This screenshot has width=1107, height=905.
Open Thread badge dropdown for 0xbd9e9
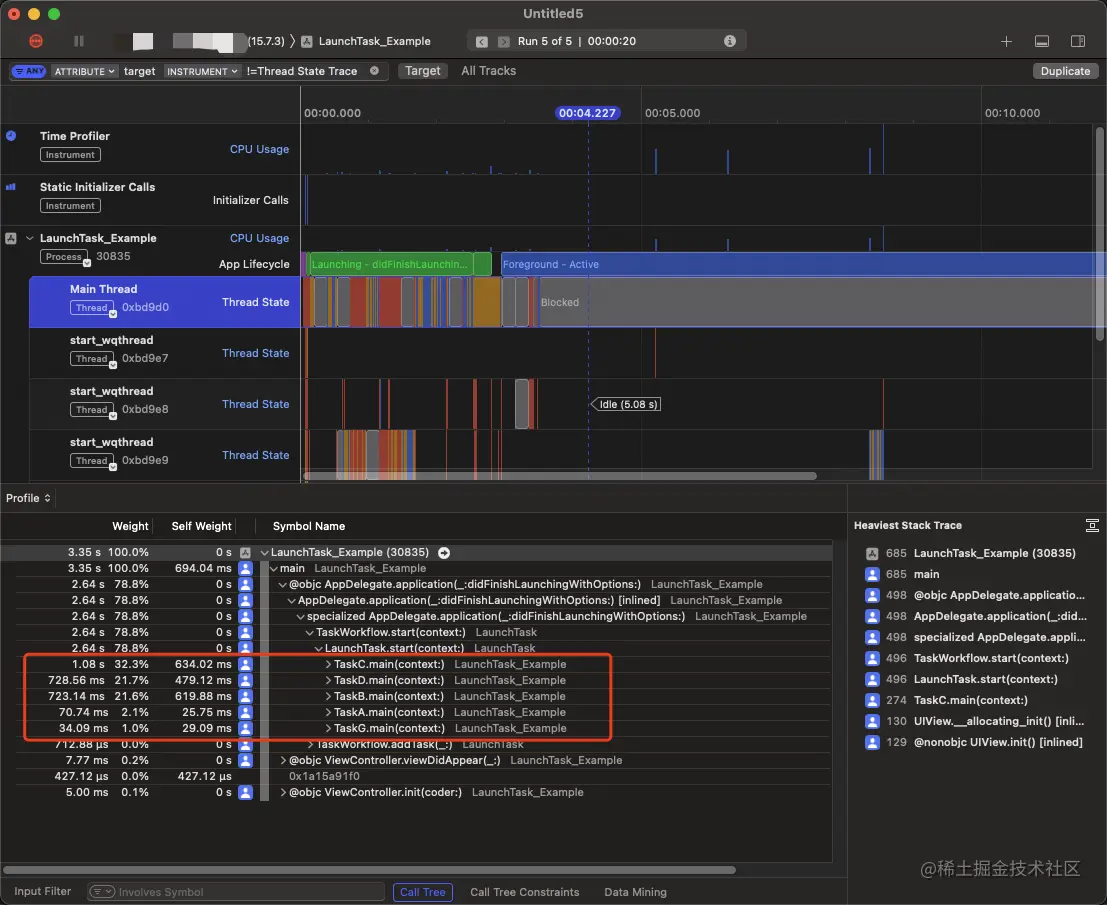pyautogui.click(x=93, y=460)
